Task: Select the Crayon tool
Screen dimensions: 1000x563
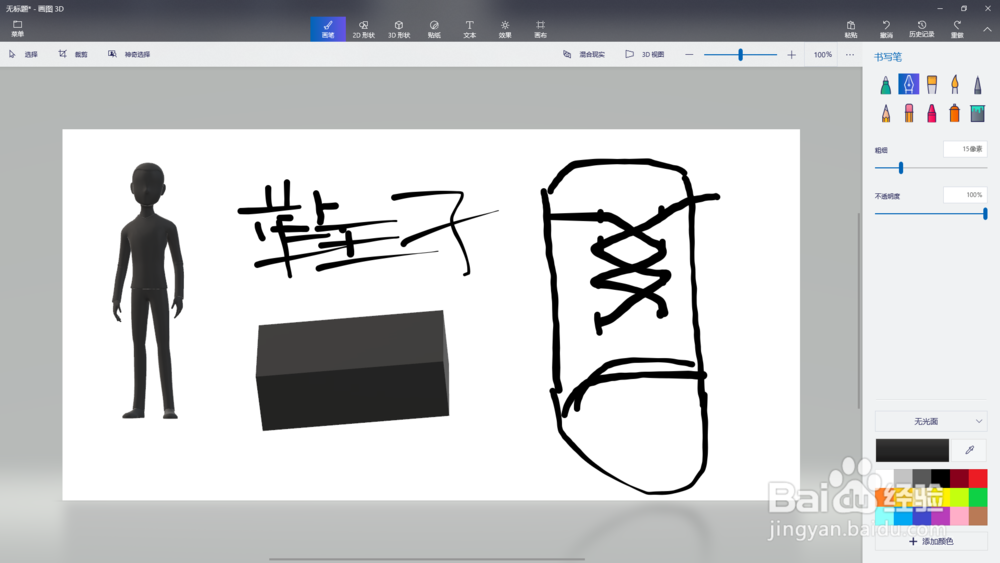Action: [932, 113]
